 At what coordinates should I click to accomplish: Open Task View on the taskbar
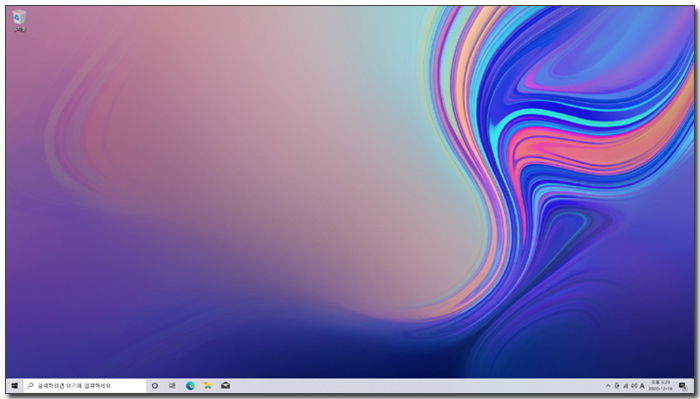(x=172, y=386)
